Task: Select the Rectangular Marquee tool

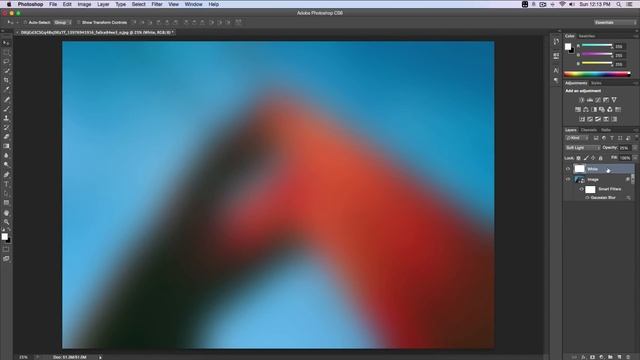Action: click(x=6, y=52)
